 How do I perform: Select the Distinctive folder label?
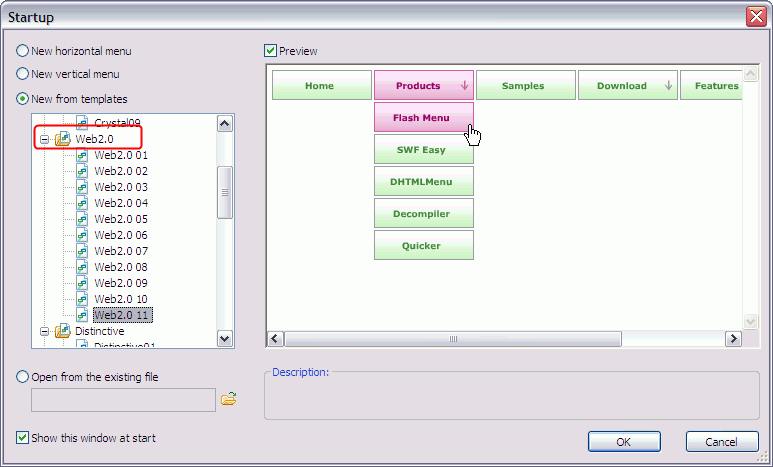pyautogui.click(x=100, y=331)
